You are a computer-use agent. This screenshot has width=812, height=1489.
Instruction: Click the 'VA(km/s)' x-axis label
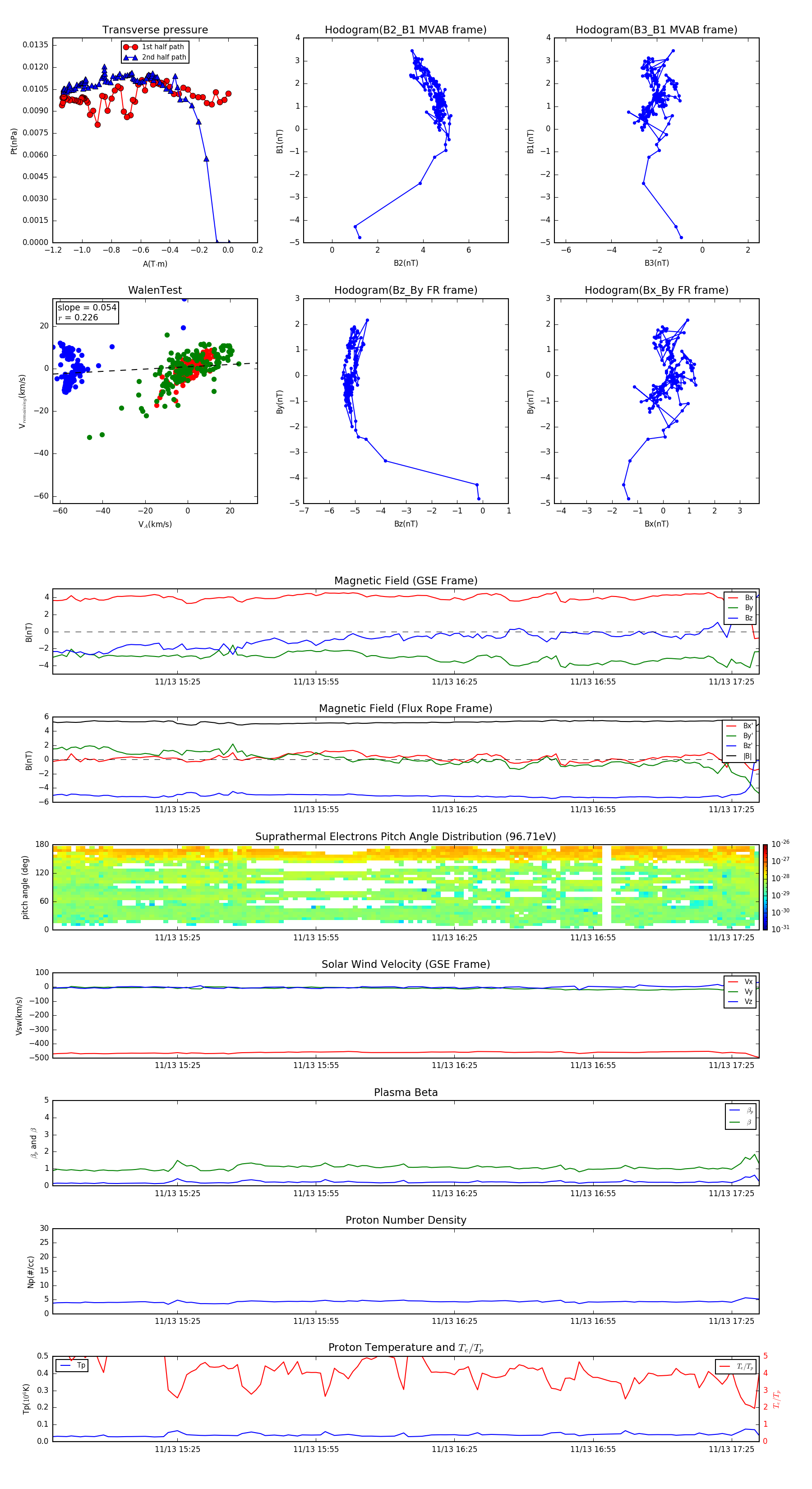tap(155, 524)
